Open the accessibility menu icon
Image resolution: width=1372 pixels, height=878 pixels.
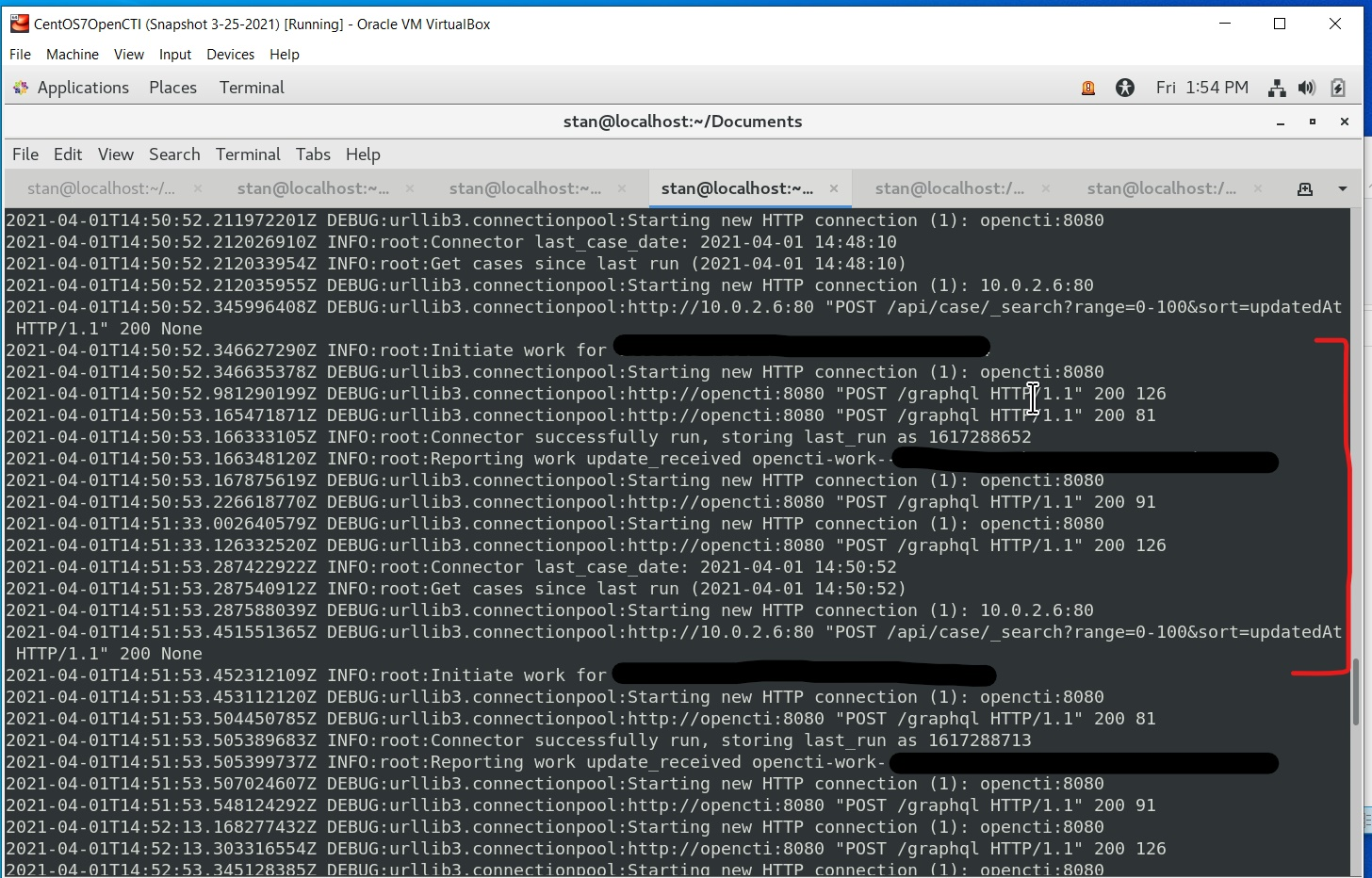click(1125, 88)
